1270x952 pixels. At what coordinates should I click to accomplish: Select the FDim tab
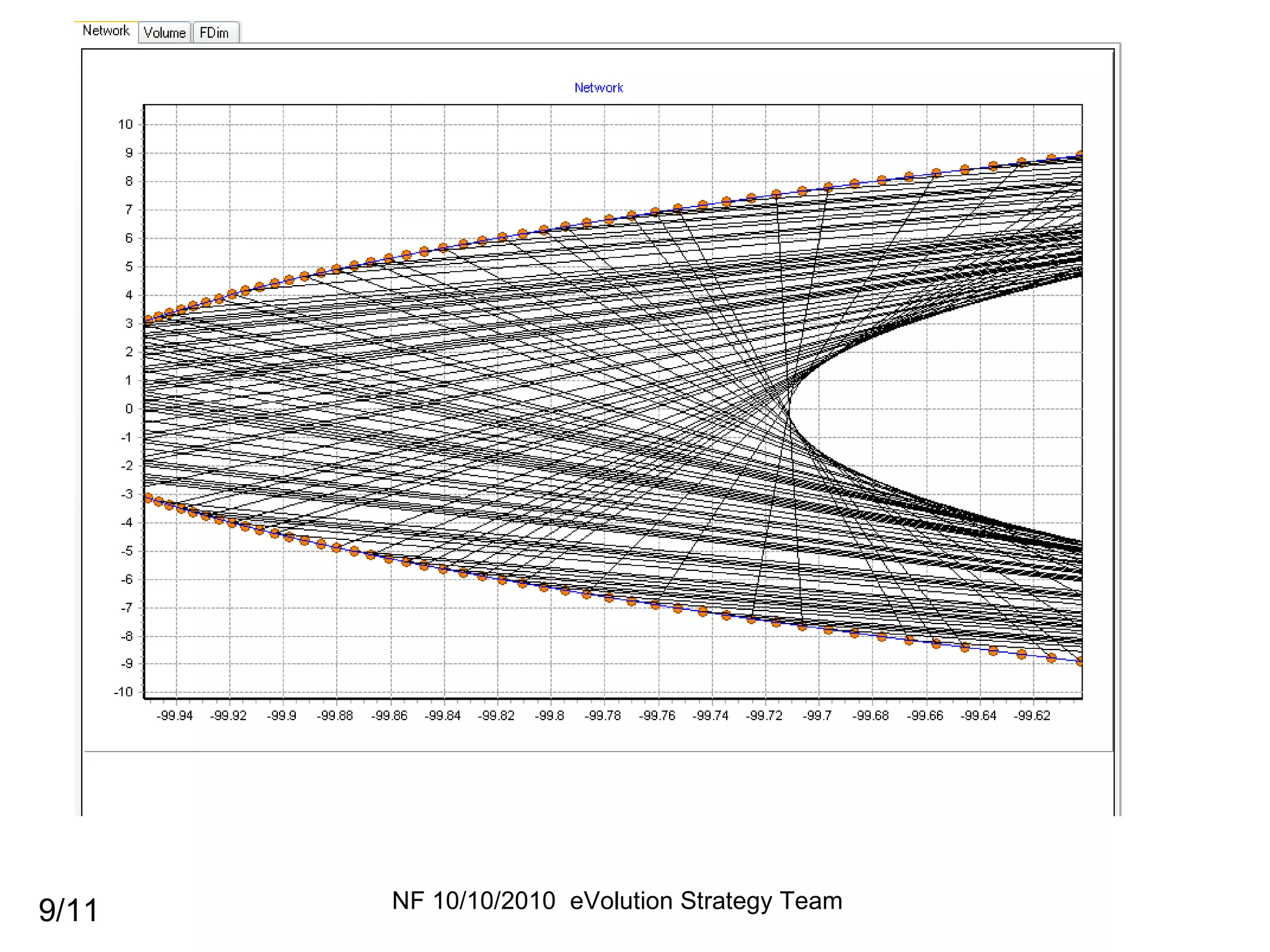tap(215, 33)
